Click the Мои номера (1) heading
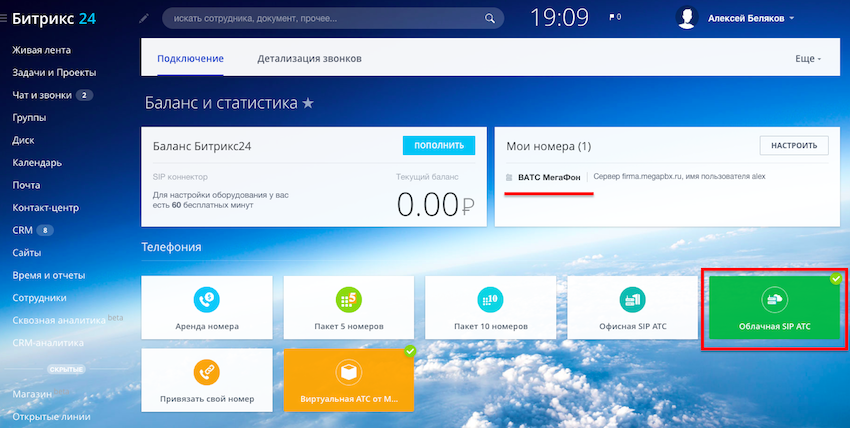The width and height of the screenshot is (850, 428). (549, 146)
